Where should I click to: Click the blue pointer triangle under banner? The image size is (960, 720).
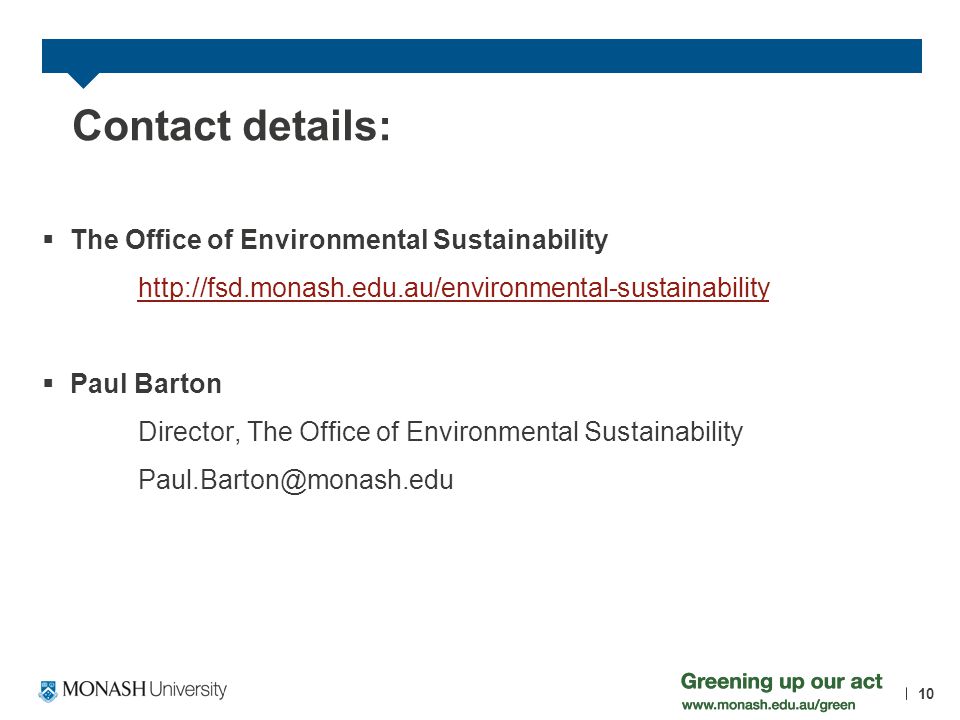click(x=83, y=80)
